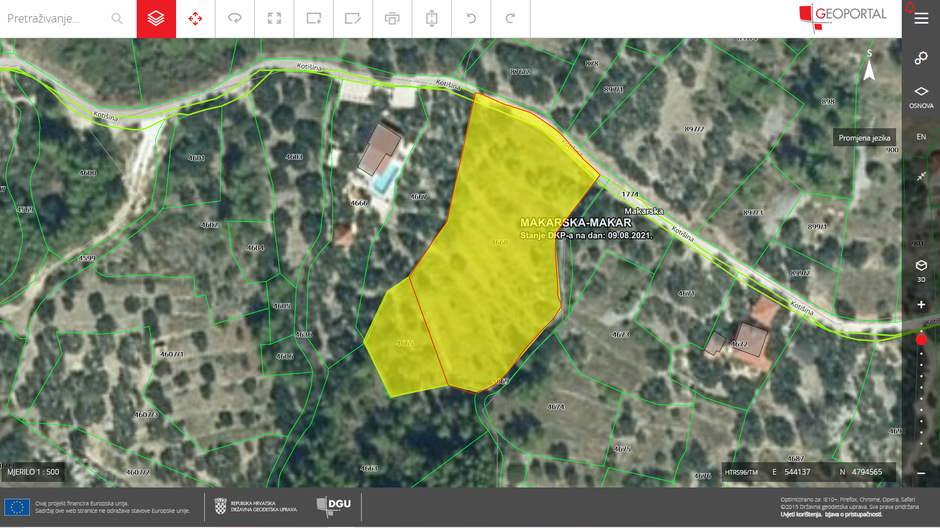Open the layers panel icon

[x=156, y=19]
